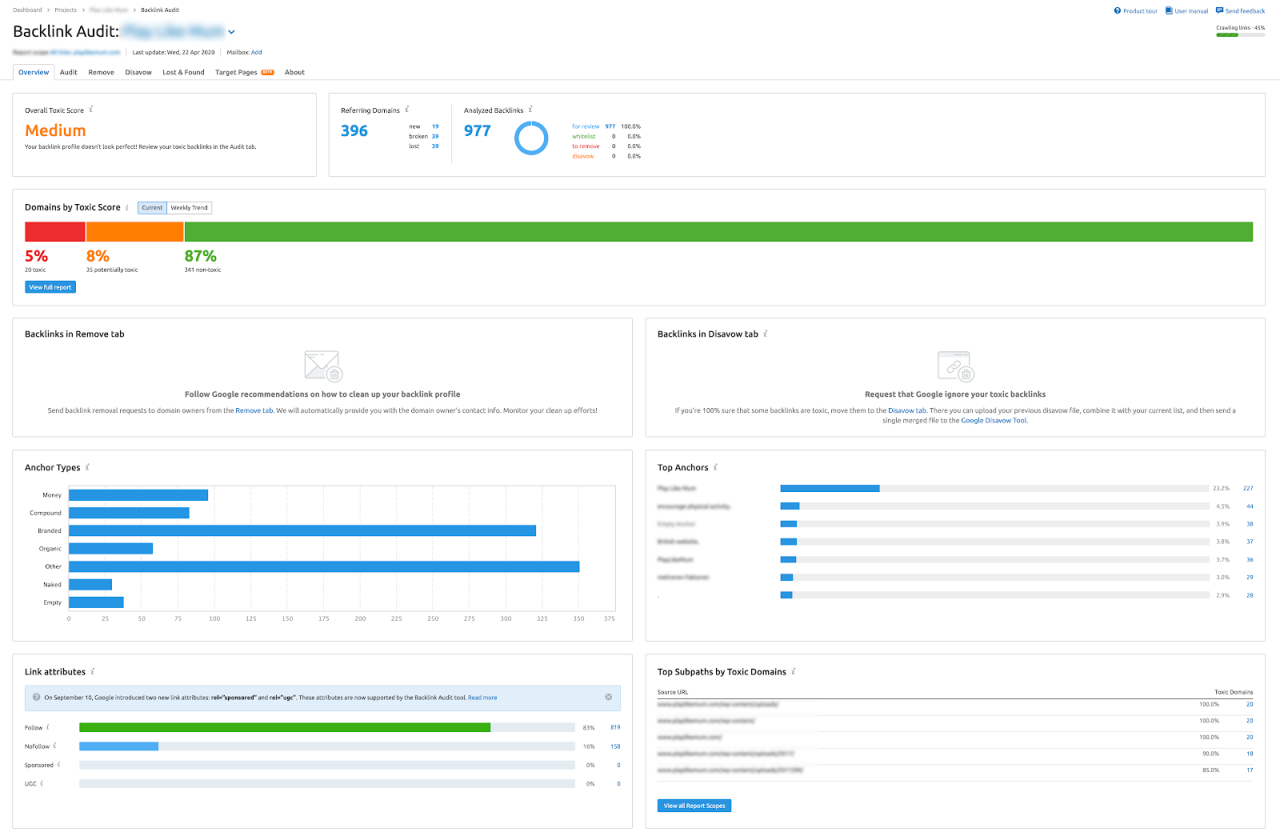Click the for review count 977

610,127
